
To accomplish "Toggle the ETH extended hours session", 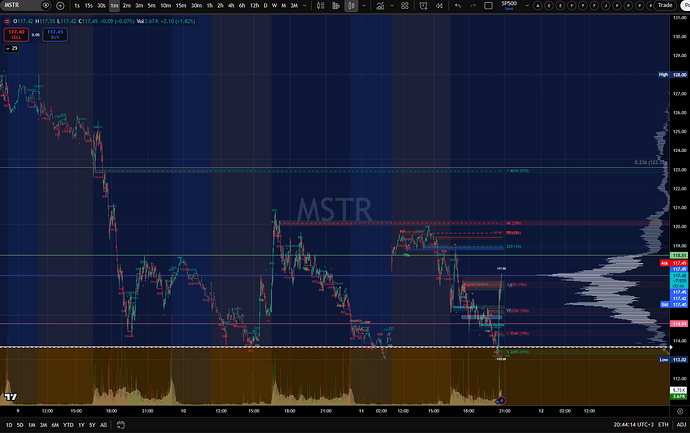I will click(x=663, y=425).
